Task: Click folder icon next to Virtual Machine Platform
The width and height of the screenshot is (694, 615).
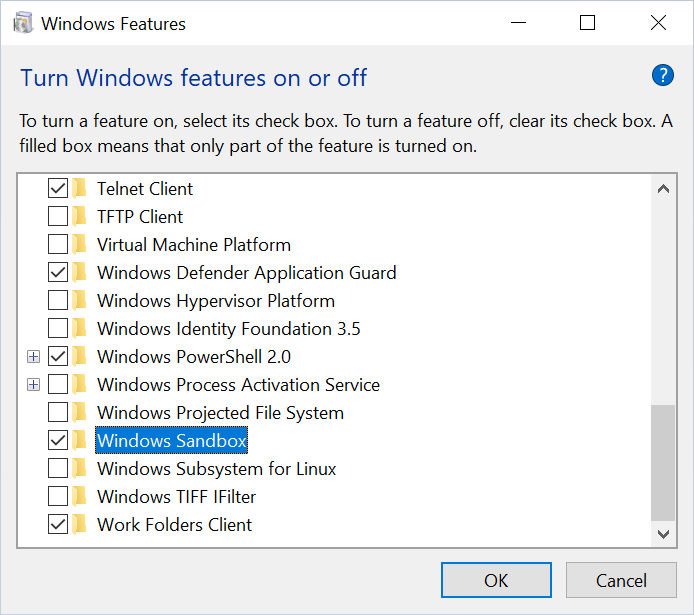Action: click(x=80, y=244)
